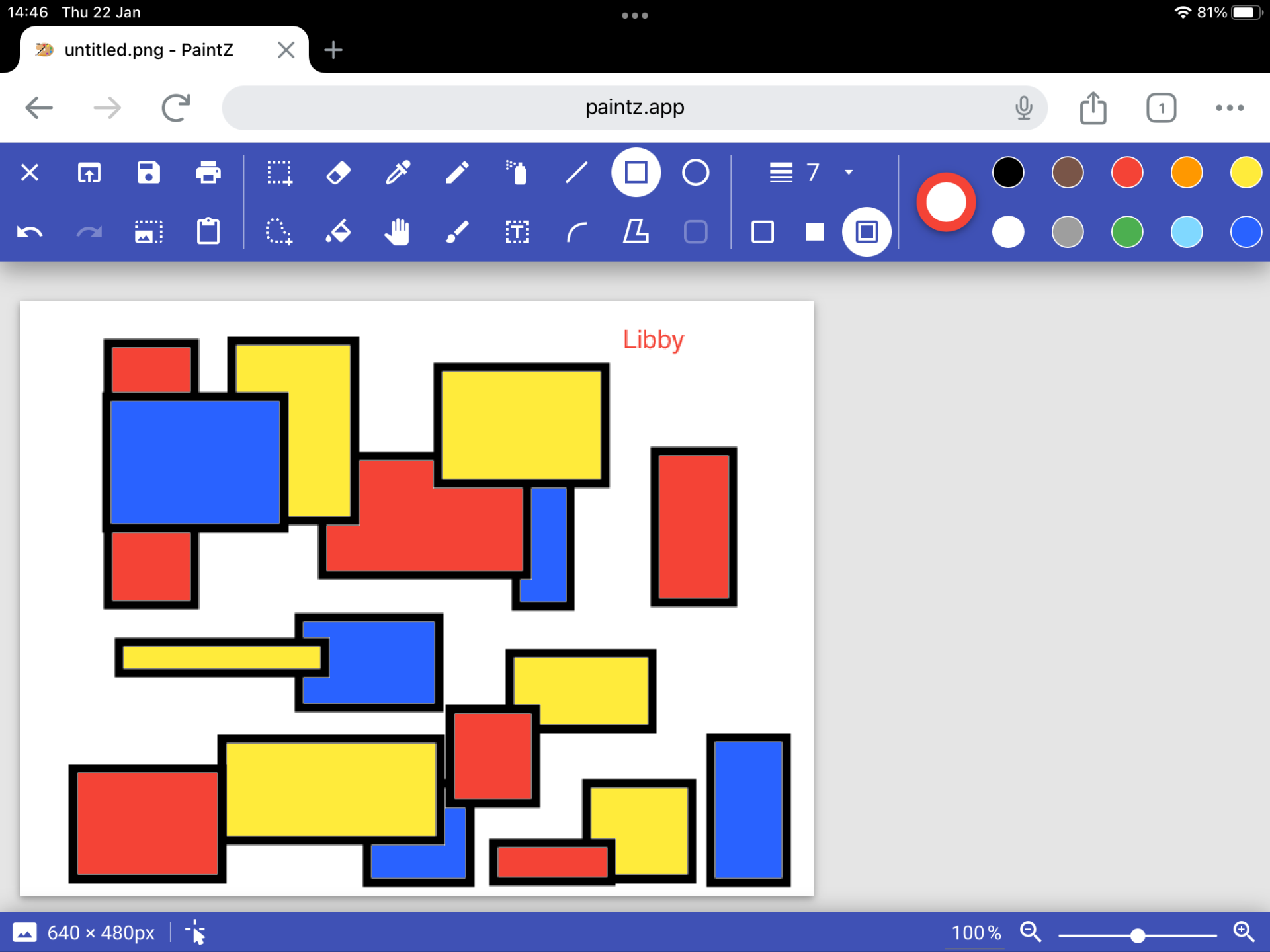Image resolution: width=1270 pixels, height=952 pixels.
Task: Select the Airbrush spray tool
Action: 517,173
